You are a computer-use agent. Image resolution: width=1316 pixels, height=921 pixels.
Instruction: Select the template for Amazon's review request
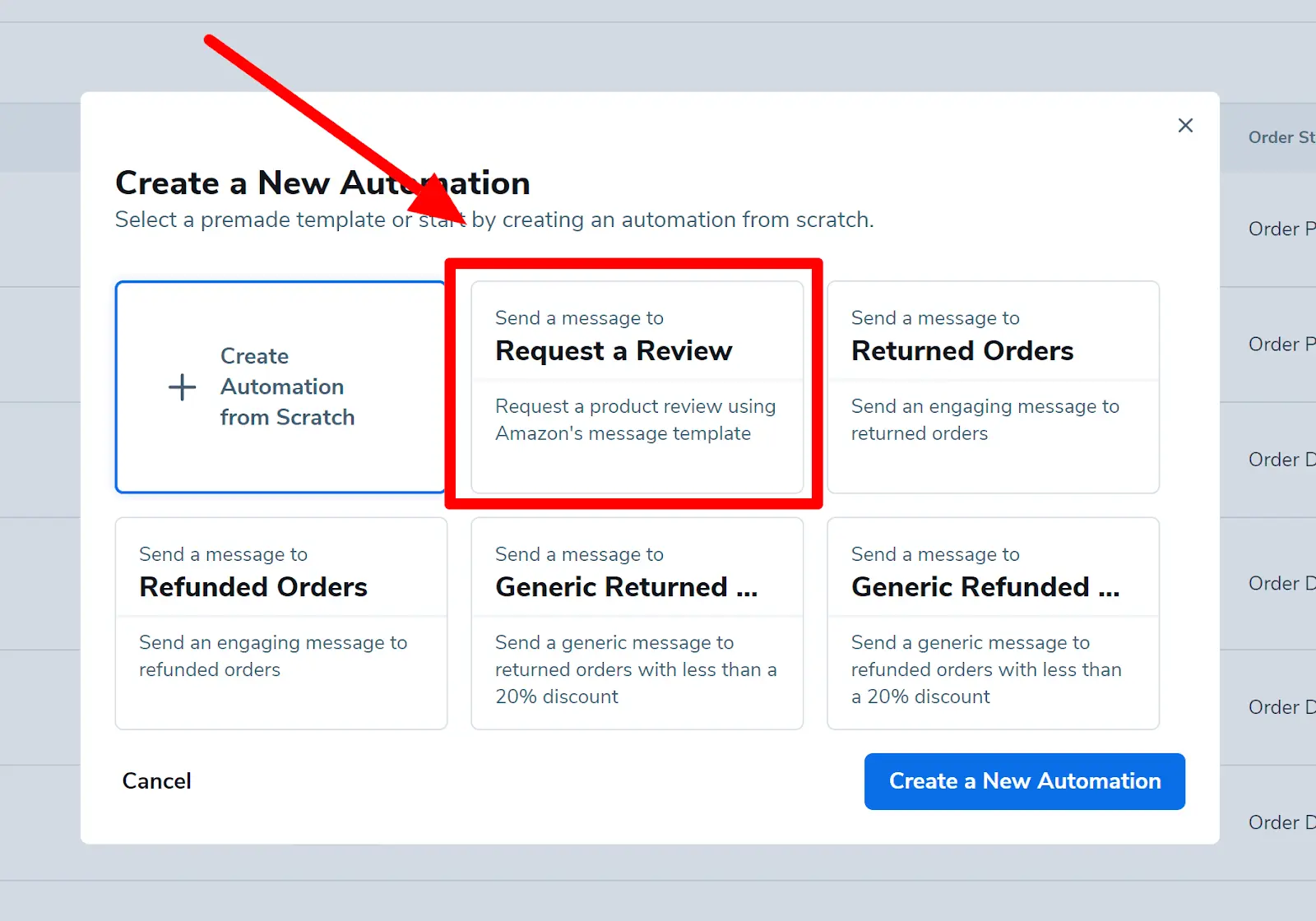pyautogui.click(x=637, y=386)
